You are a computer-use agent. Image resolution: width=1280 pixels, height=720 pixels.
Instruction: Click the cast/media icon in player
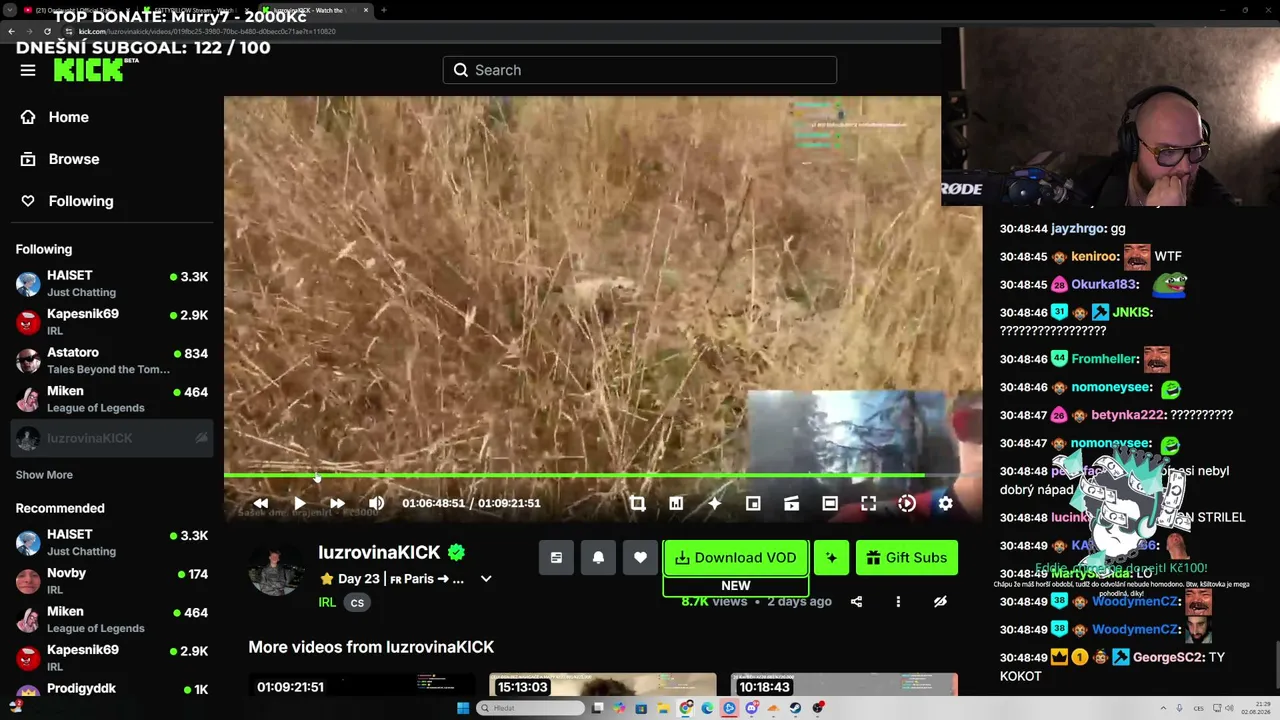[791, 503]
